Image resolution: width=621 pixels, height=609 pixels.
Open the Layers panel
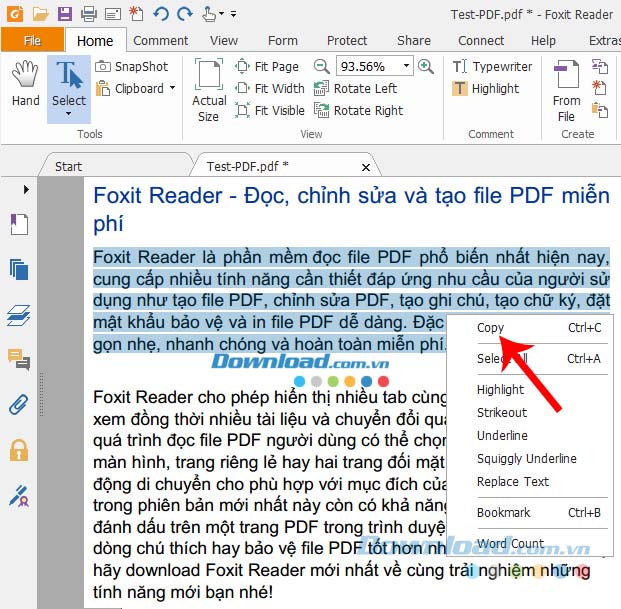pos(19,315)
